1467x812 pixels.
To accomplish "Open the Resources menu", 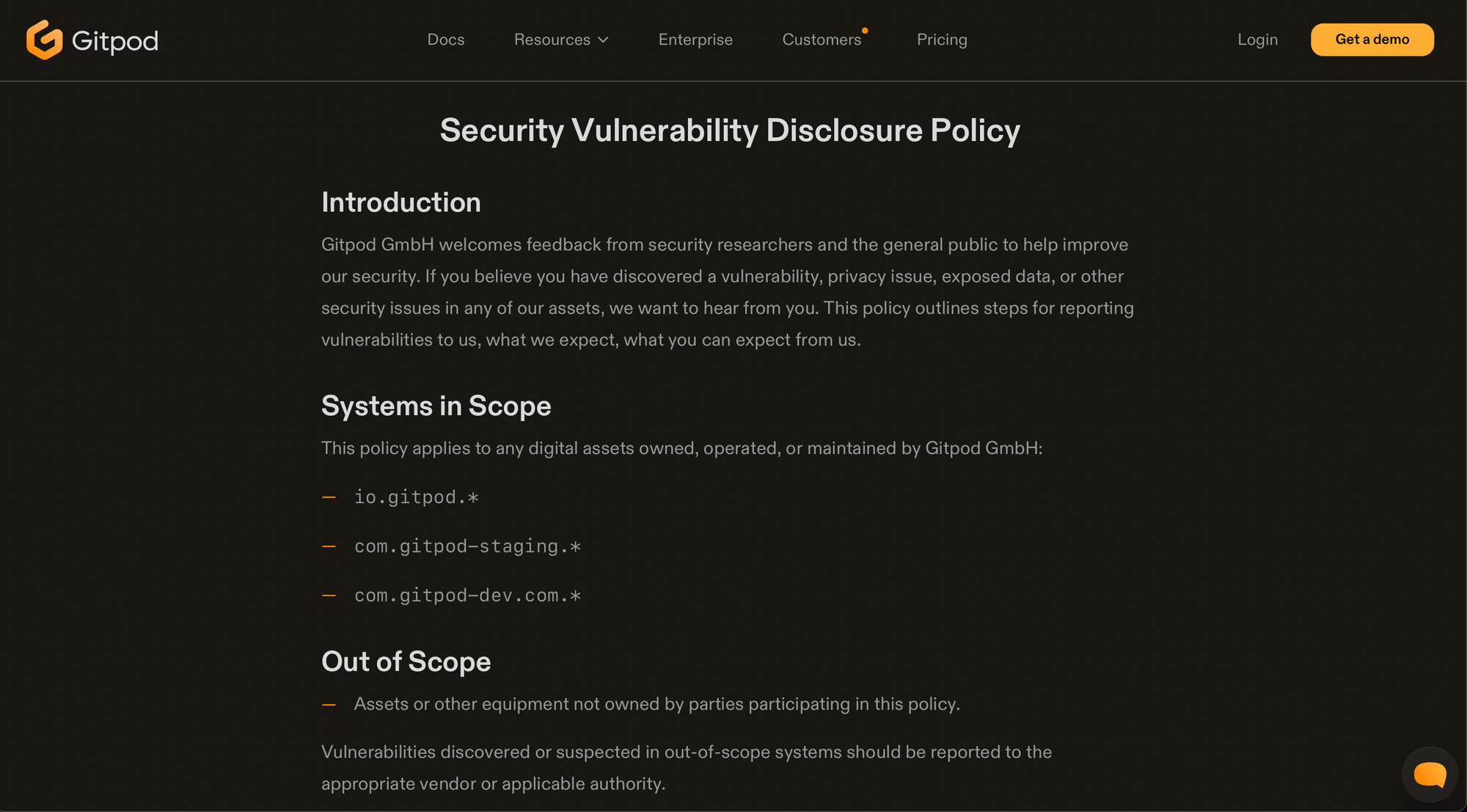I will [x=552, y=40].
